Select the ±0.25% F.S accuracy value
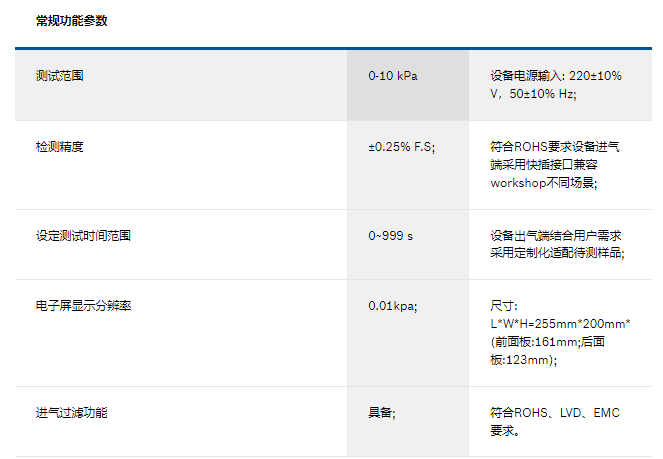 click(x=402, y=146)
